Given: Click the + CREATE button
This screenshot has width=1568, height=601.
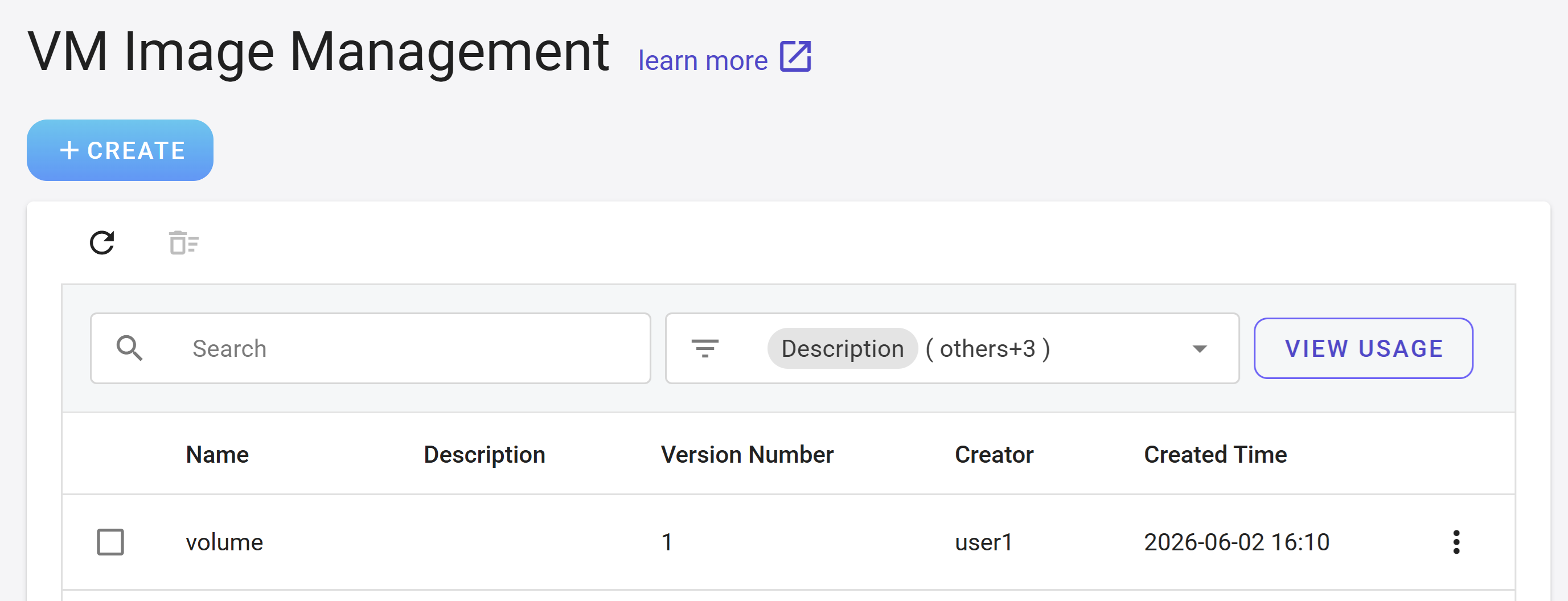Looking at the screenshot, I should click(x=120, y=150).
